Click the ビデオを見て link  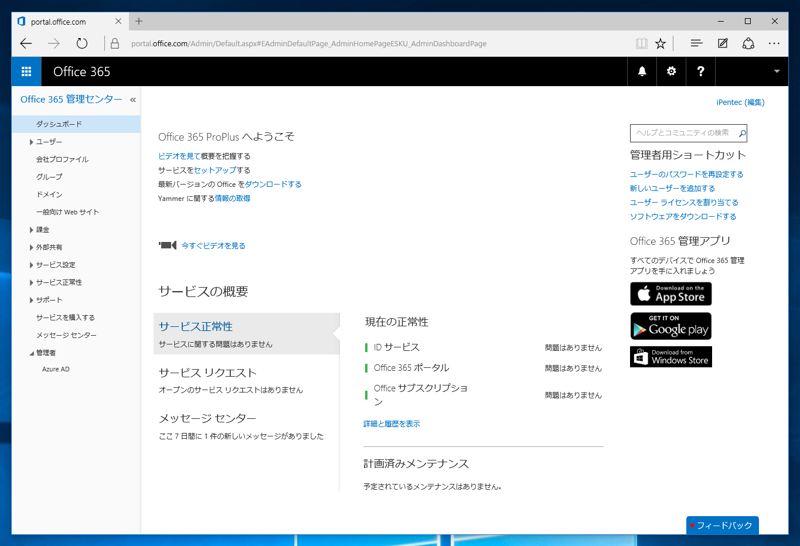click(179, 156)
